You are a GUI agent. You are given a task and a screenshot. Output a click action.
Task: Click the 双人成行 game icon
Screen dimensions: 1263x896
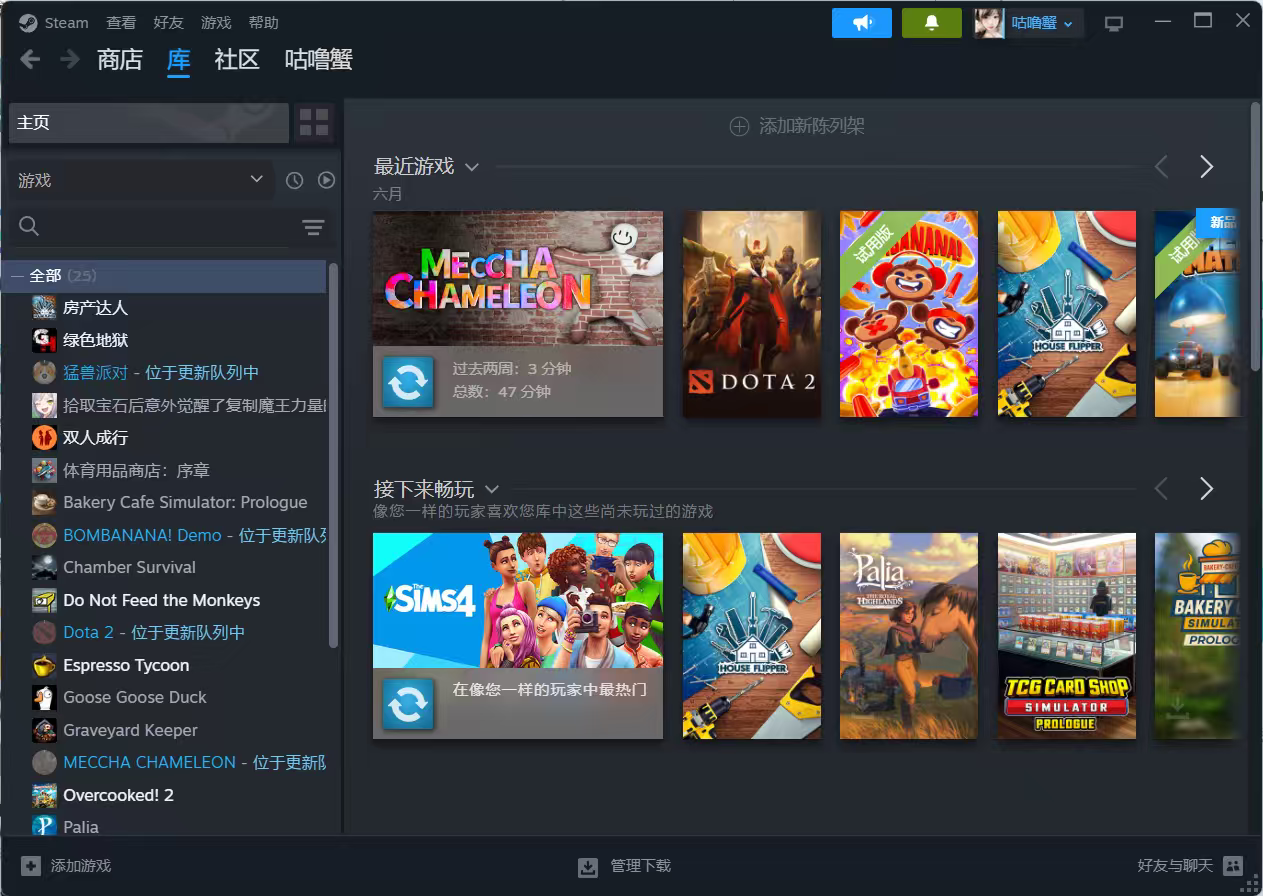click(x=44, y=438)
